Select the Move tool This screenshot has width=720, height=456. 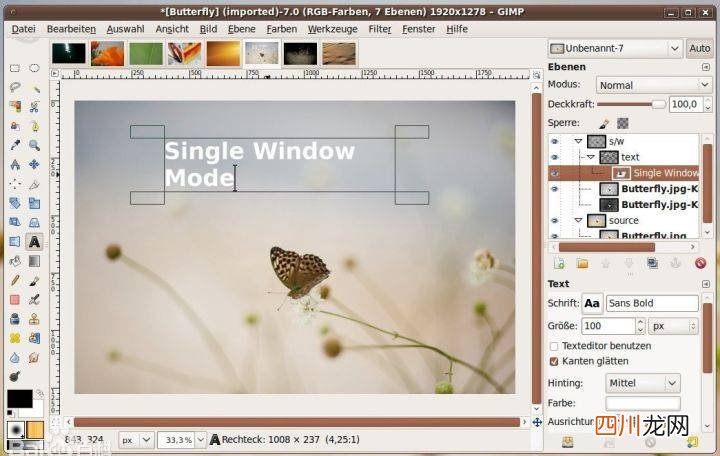pos(34,164)
